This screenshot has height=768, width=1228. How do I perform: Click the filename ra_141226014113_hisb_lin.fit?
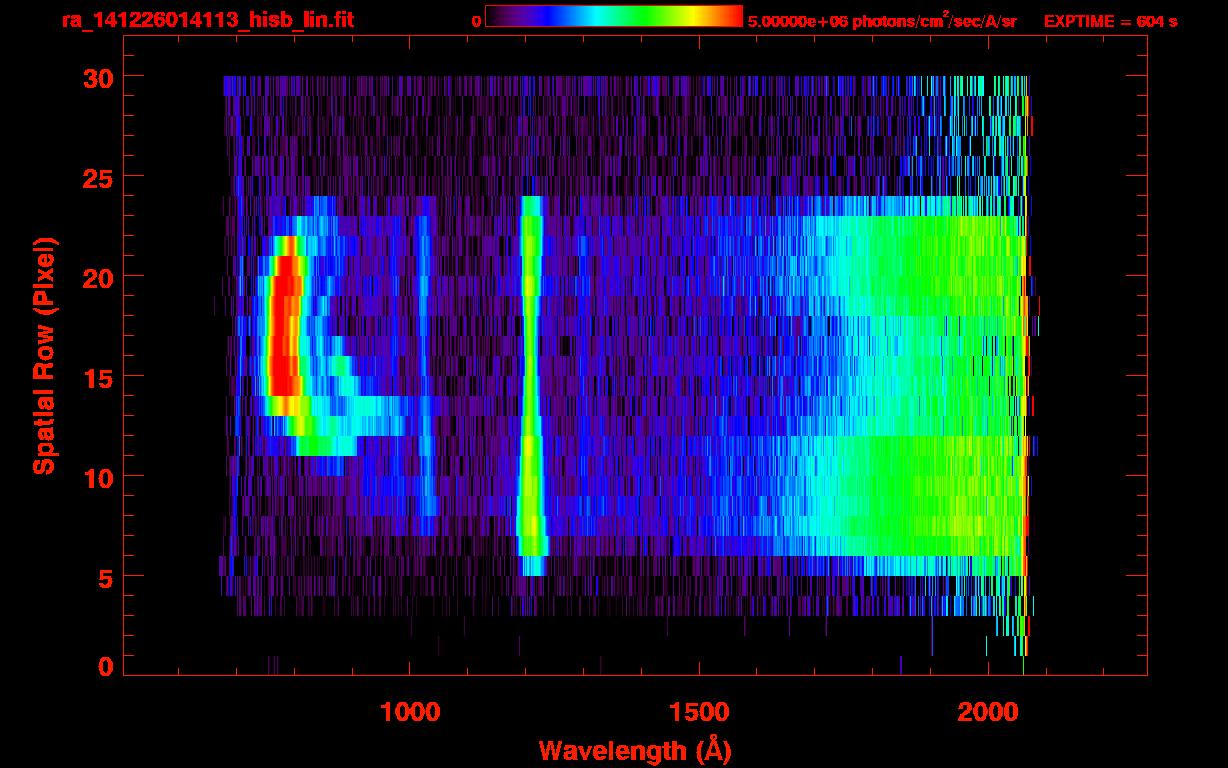pos(207,20)
